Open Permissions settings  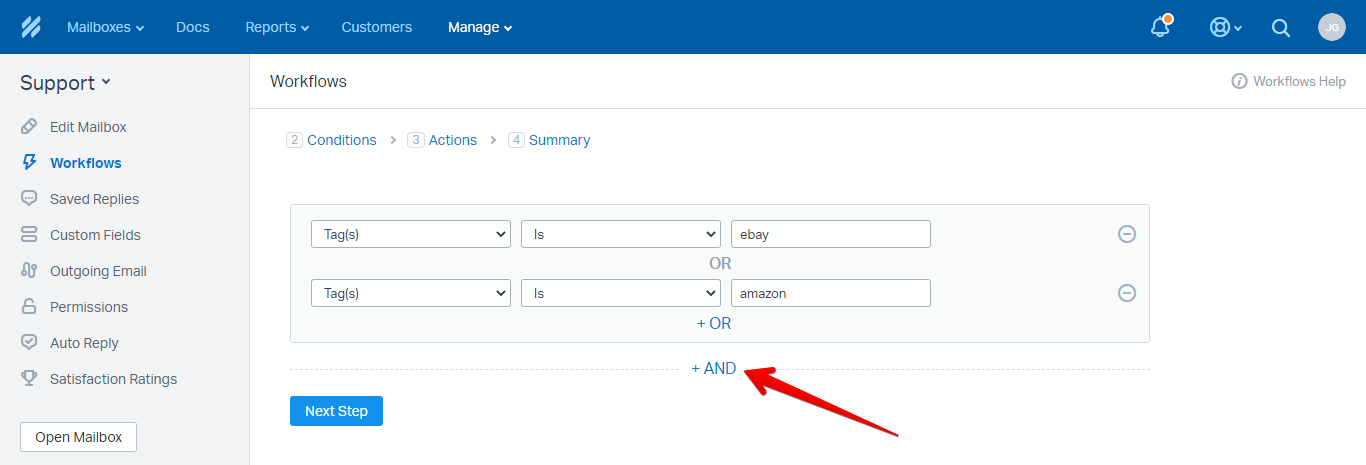point(89,307)
